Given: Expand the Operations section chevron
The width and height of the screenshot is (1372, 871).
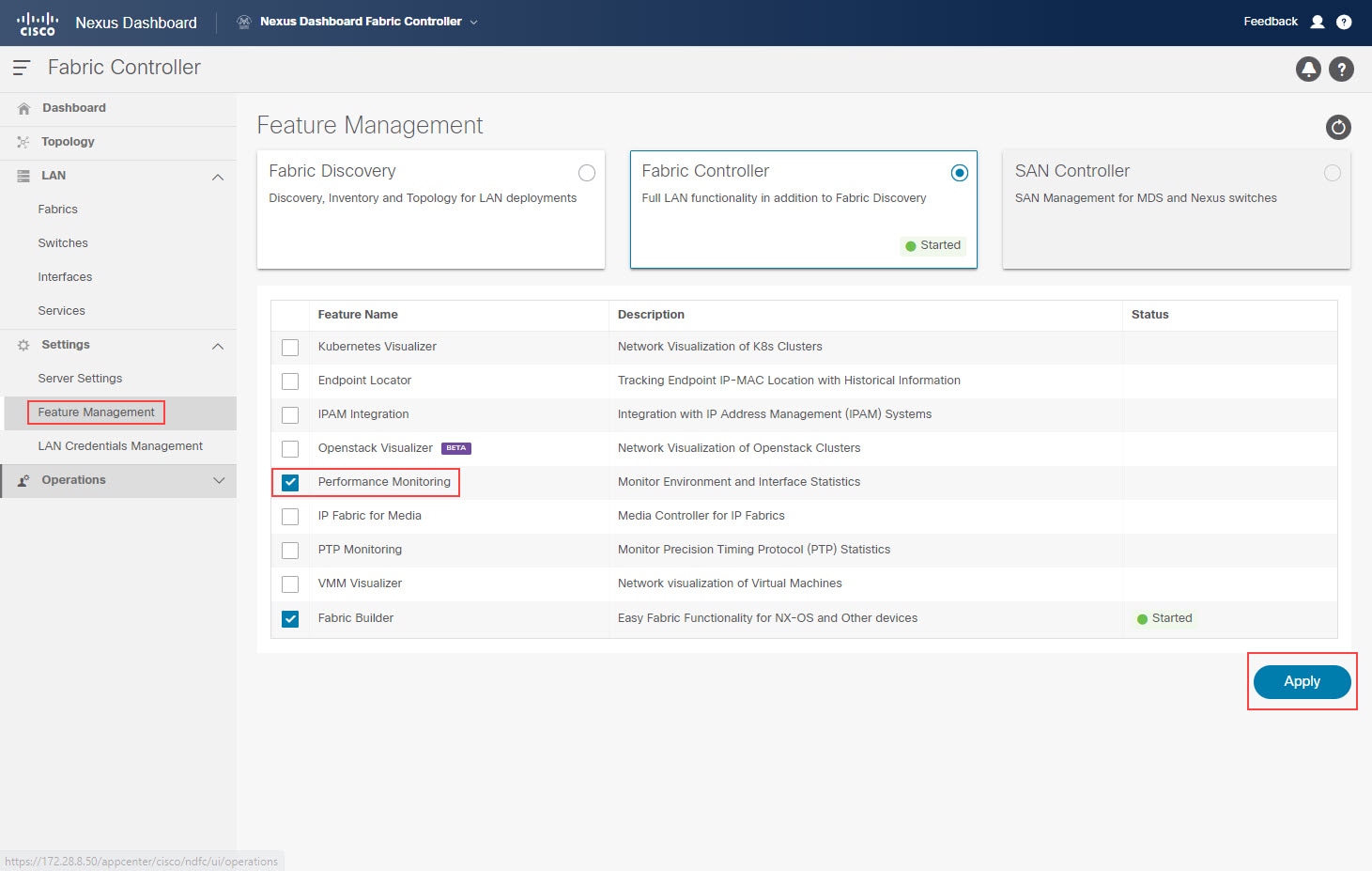Looking at the screenshot, I should tap(219, 480).
